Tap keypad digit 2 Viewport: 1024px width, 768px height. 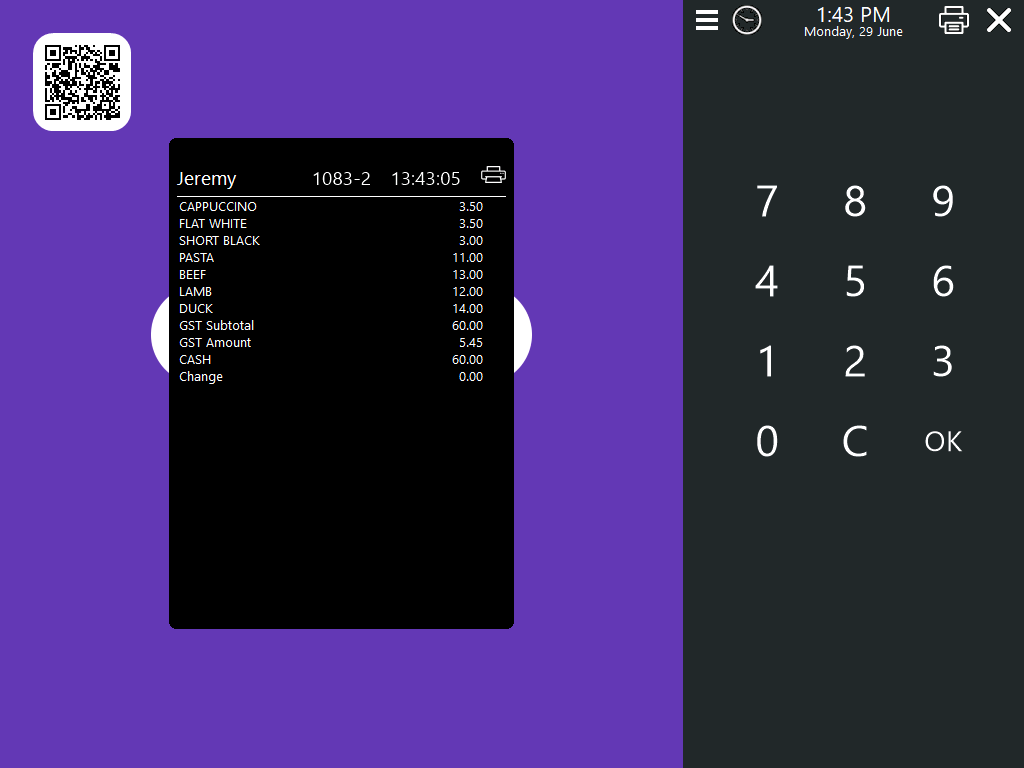[x=855, y=361]
